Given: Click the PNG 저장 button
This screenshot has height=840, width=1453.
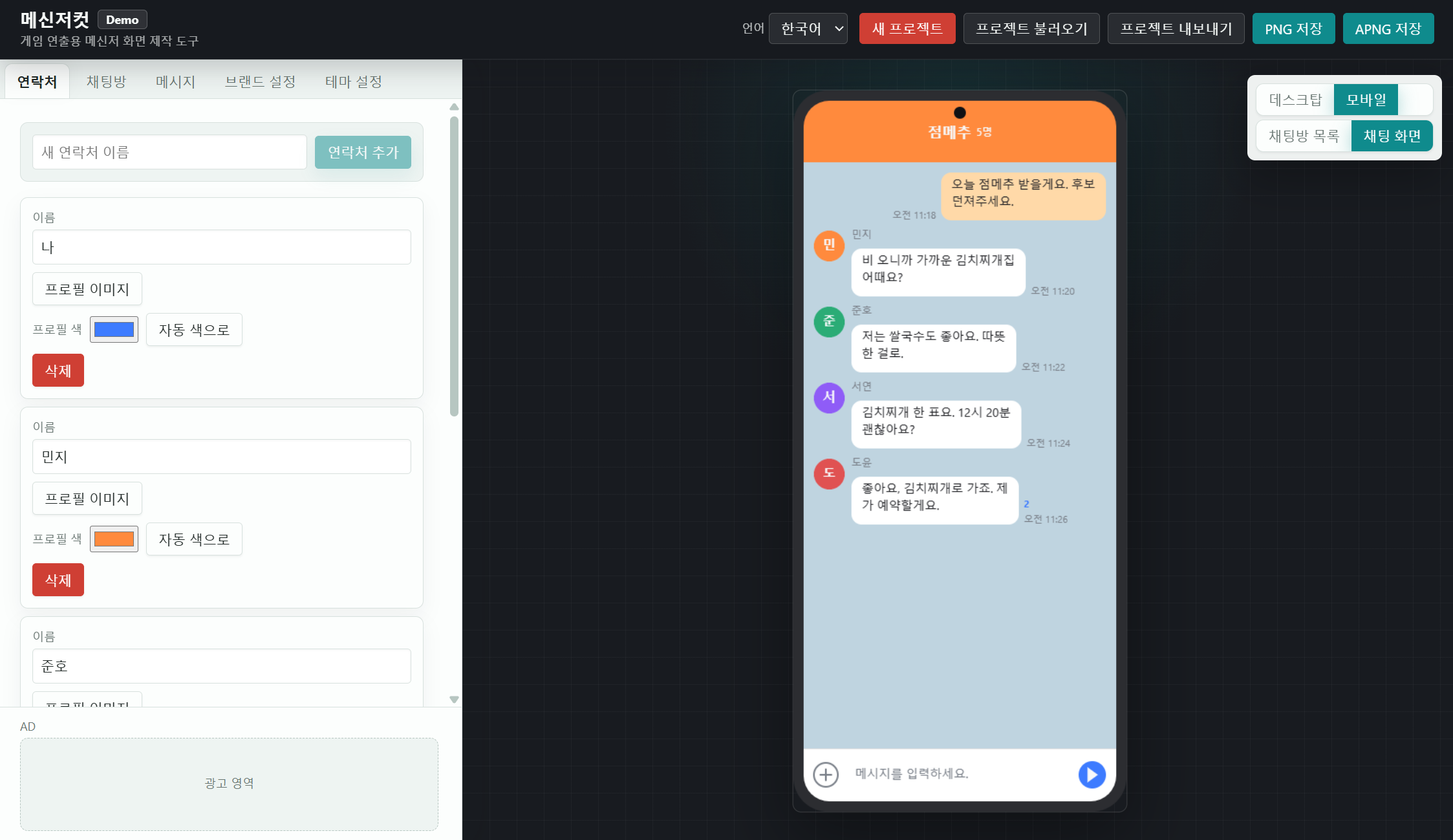Looking at the screenshot, I should [x=1293, y=28].
